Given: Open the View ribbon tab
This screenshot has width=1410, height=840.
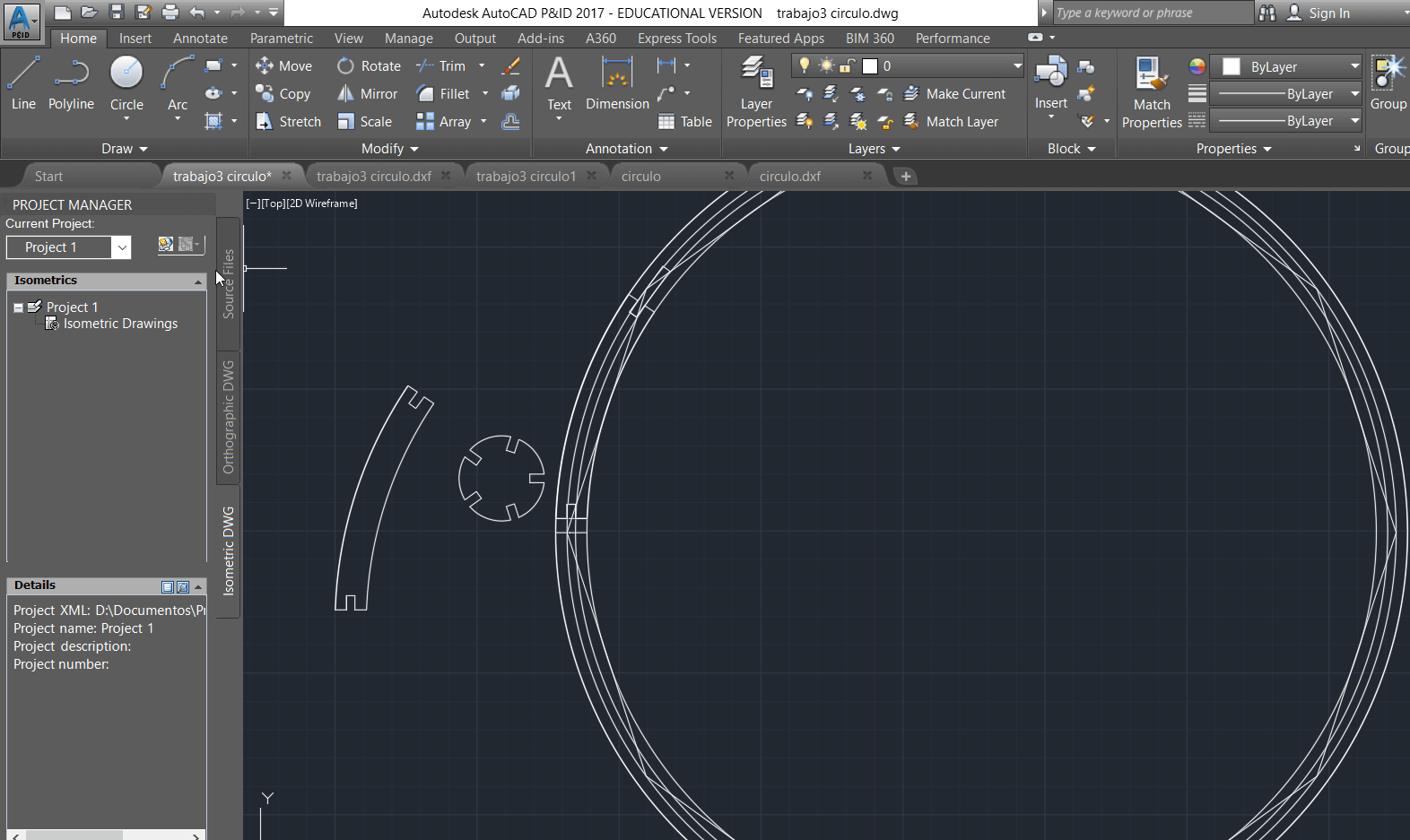Looking at the screenshot, I should pyautogui.click(x=349, y=39).
